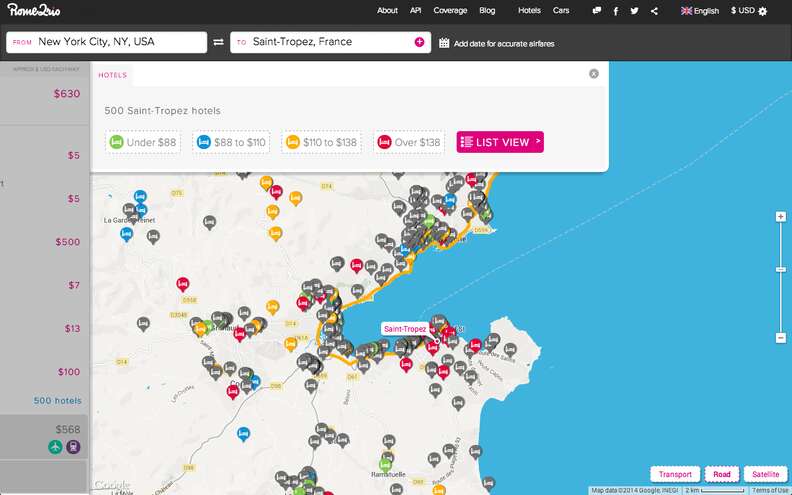Screen dimensions: 792x495
Task: Open hotels LIST VIEW
Action: pyautogui.click(x=500, y=142)
